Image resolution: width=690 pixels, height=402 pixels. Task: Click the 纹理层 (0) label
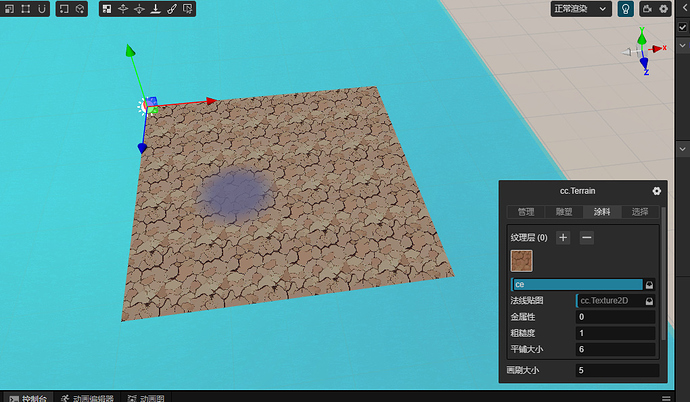click(529, 238)
